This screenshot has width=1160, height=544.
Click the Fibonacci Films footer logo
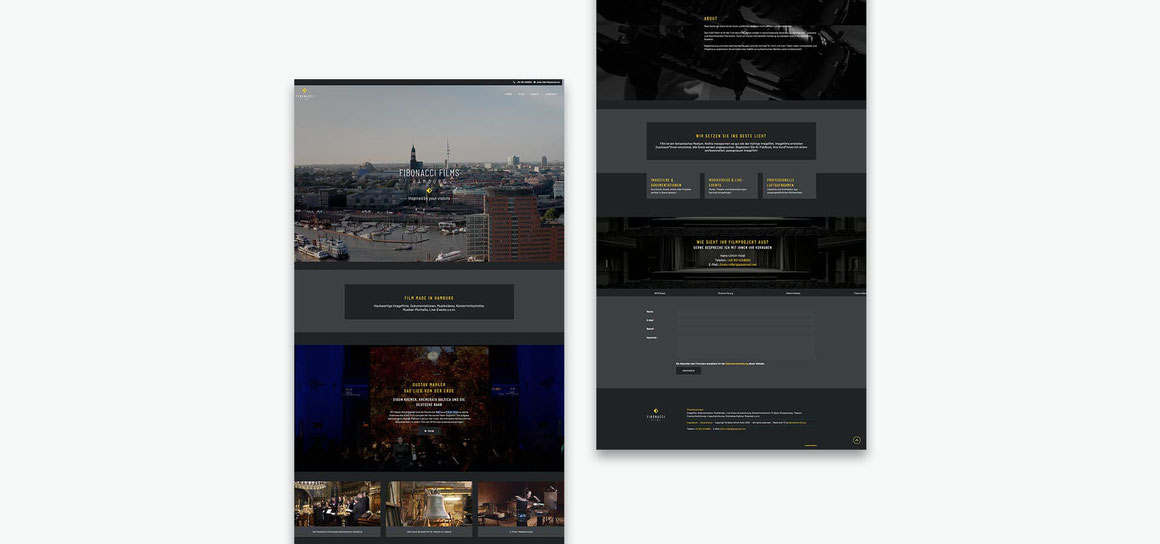[x=655, y=414]
